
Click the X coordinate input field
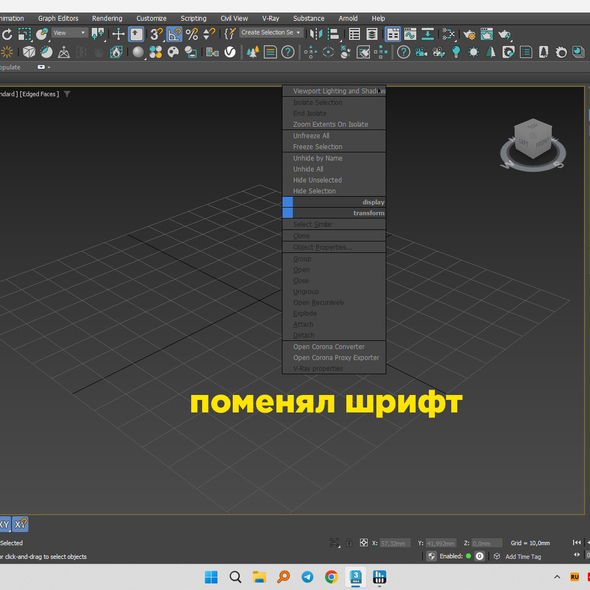pyautogui.click(x=395, y=543)
